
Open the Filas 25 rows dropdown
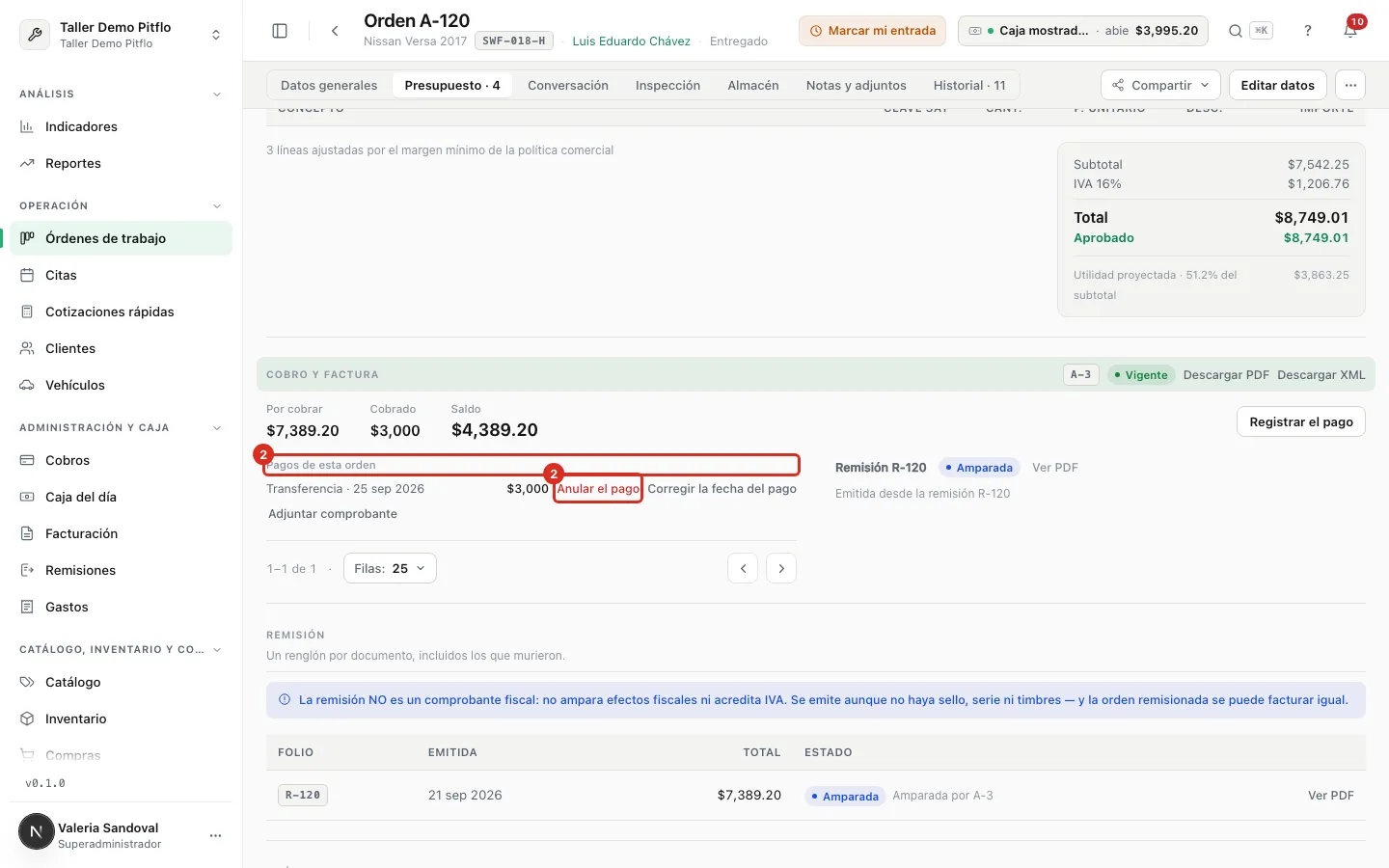[x=390, y=568]
